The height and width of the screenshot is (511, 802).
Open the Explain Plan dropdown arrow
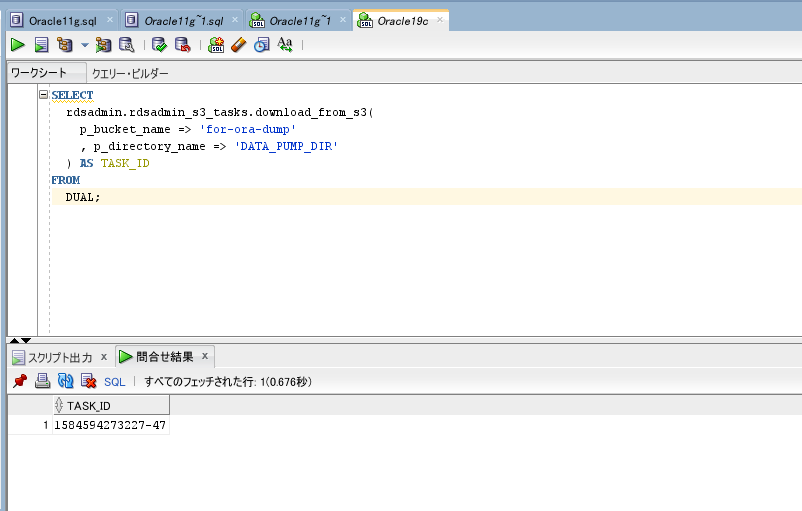(85, 45)
